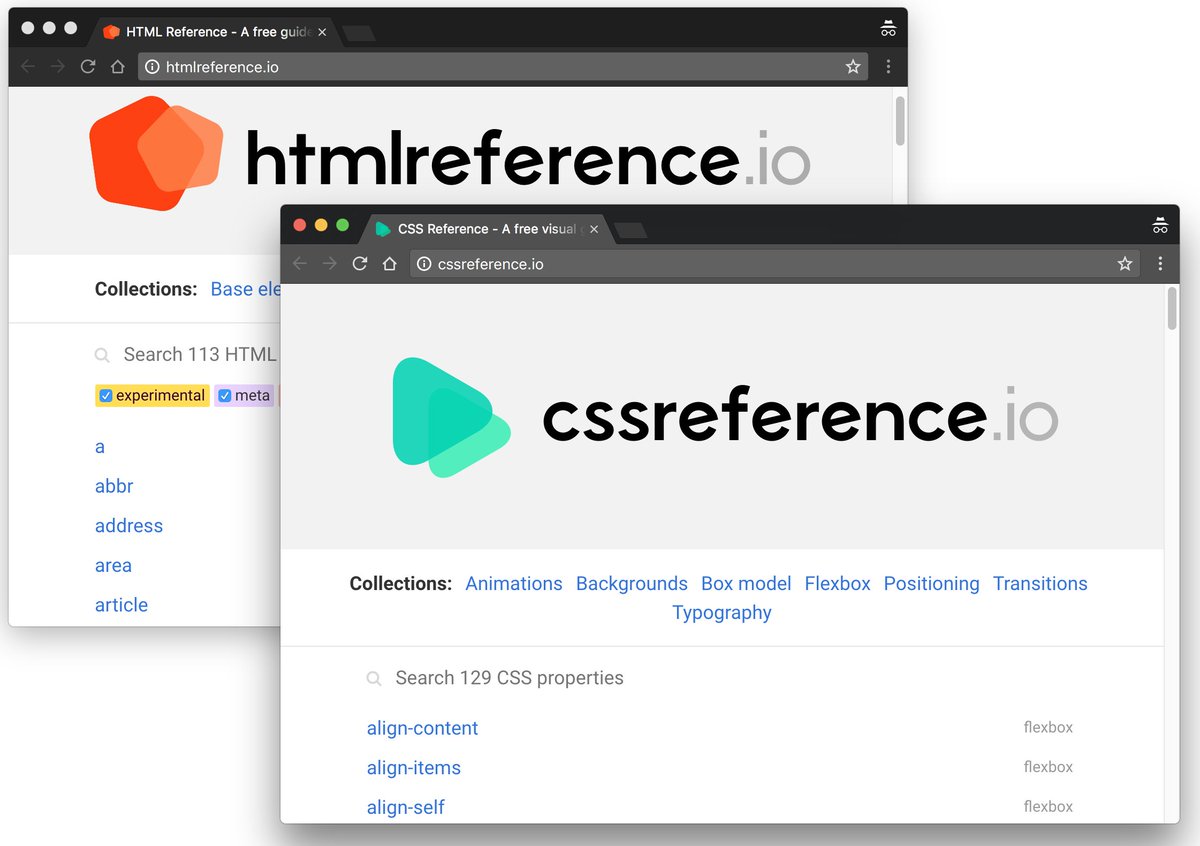Click the cssreference.io address bar
The width and height of the screenshot is (1200, 846).
click(x=776, y=264)
